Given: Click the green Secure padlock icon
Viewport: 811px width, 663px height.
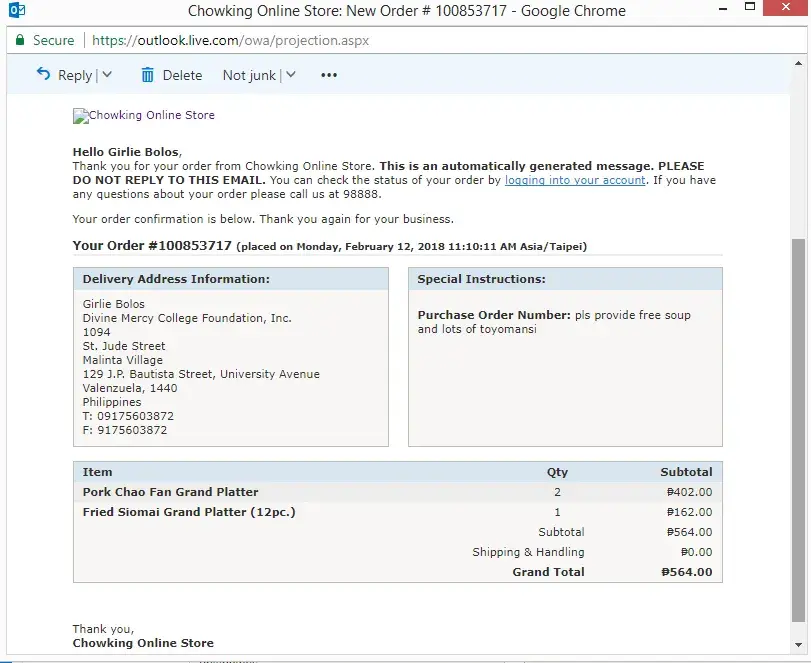Looking at the screenshot, I should tap(19, 41).
